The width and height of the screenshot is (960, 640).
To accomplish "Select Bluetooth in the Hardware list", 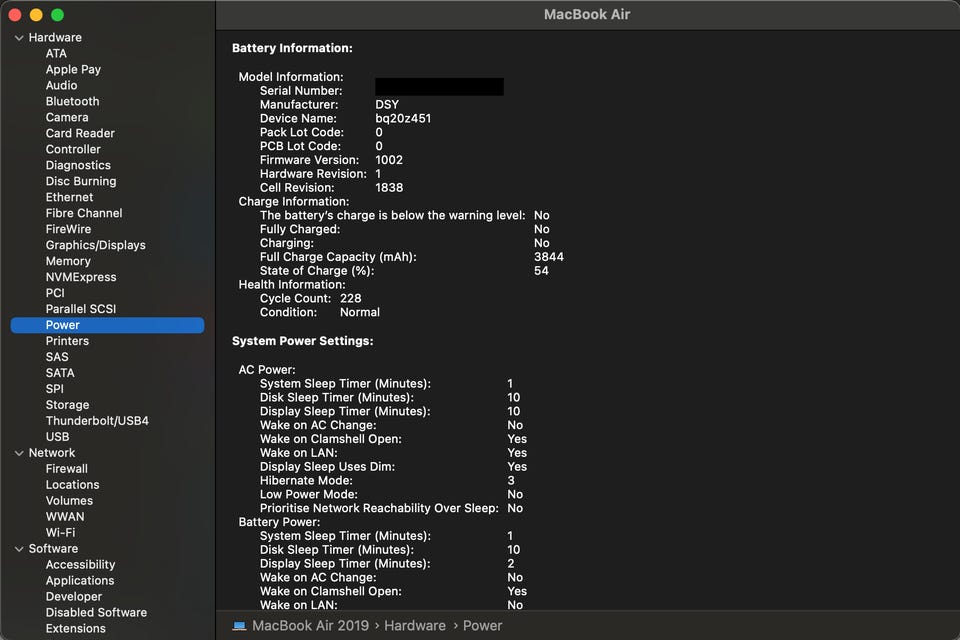I will pos(72,101).
